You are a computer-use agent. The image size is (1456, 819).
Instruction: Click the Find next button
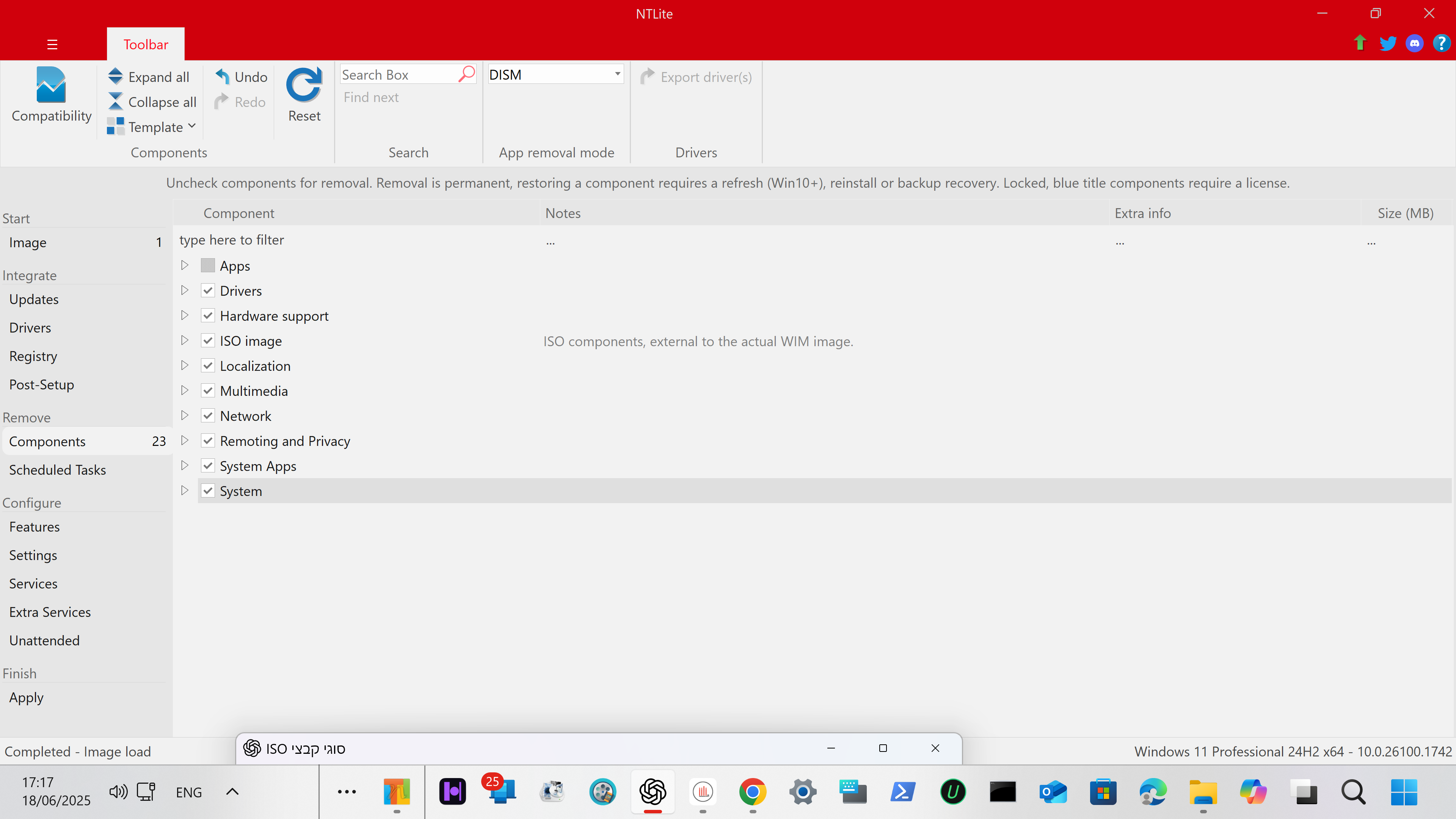371,97
